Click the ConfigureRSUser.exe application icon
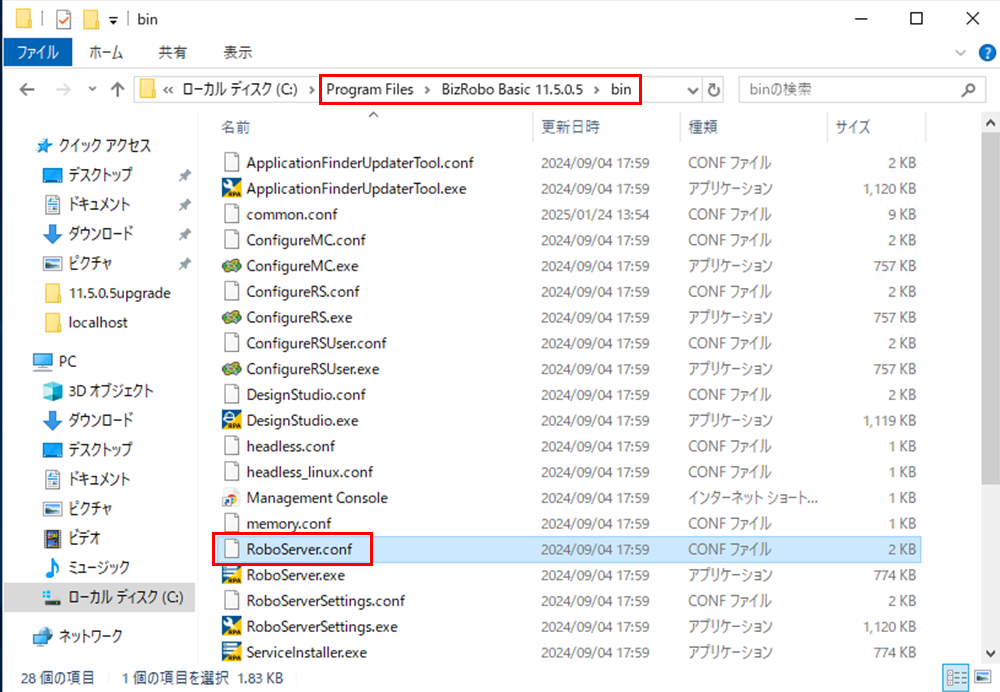Image resolution: width=1000 pixels, height=692 pixels. click(232, 369)
